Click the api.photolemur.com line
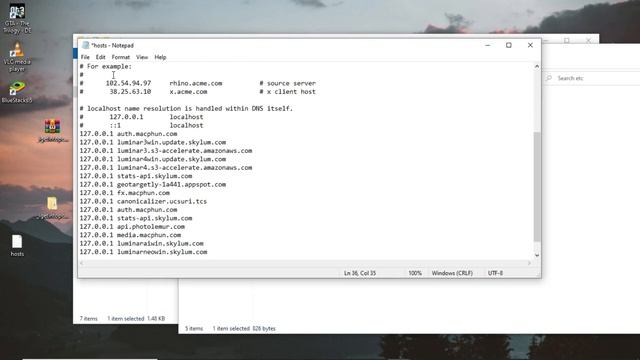This screenshot has height=360, width=640. pos(132,227)
